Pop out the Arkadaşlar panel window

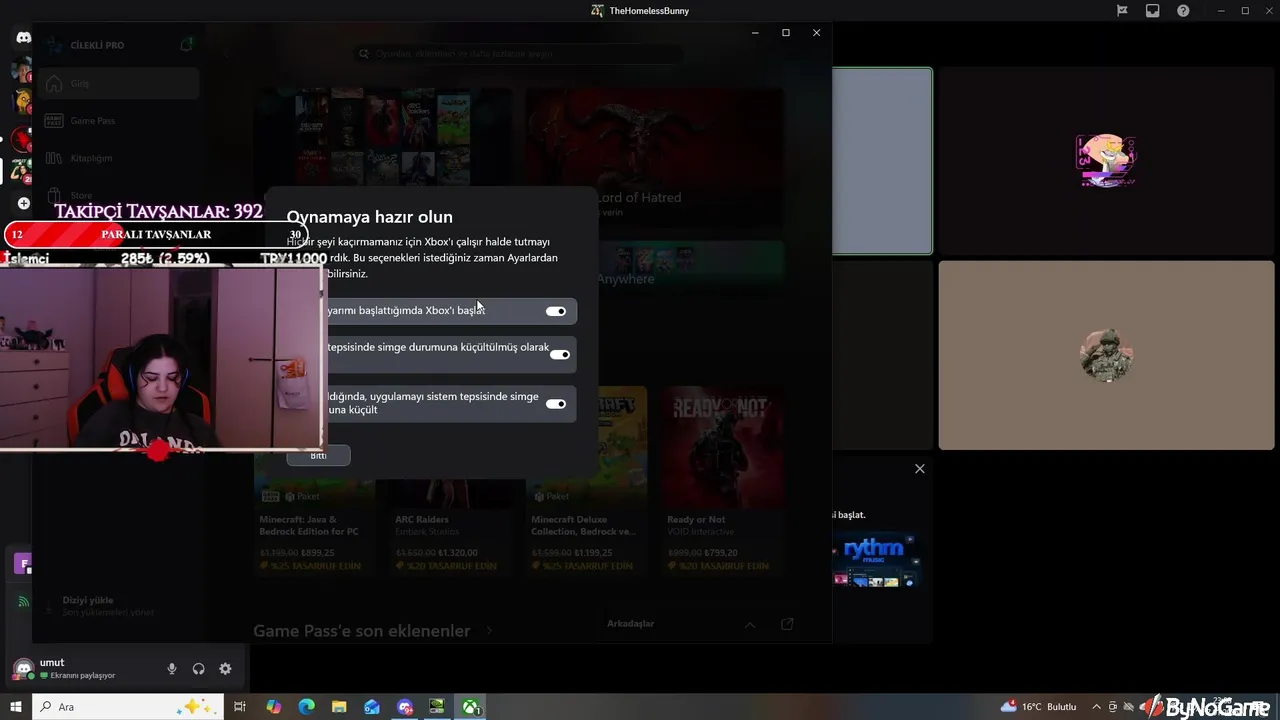click(787, 624)
